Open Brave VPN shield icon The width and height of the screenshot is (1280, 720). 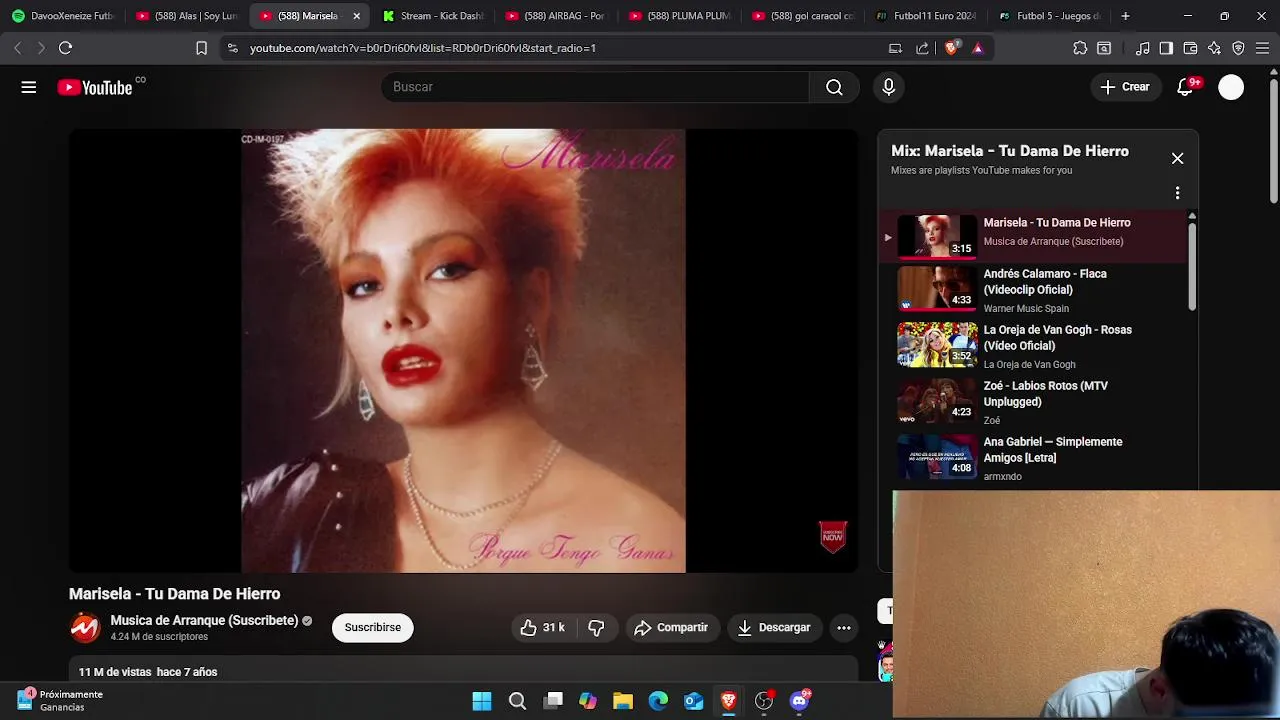click(x=1238, y=48)
